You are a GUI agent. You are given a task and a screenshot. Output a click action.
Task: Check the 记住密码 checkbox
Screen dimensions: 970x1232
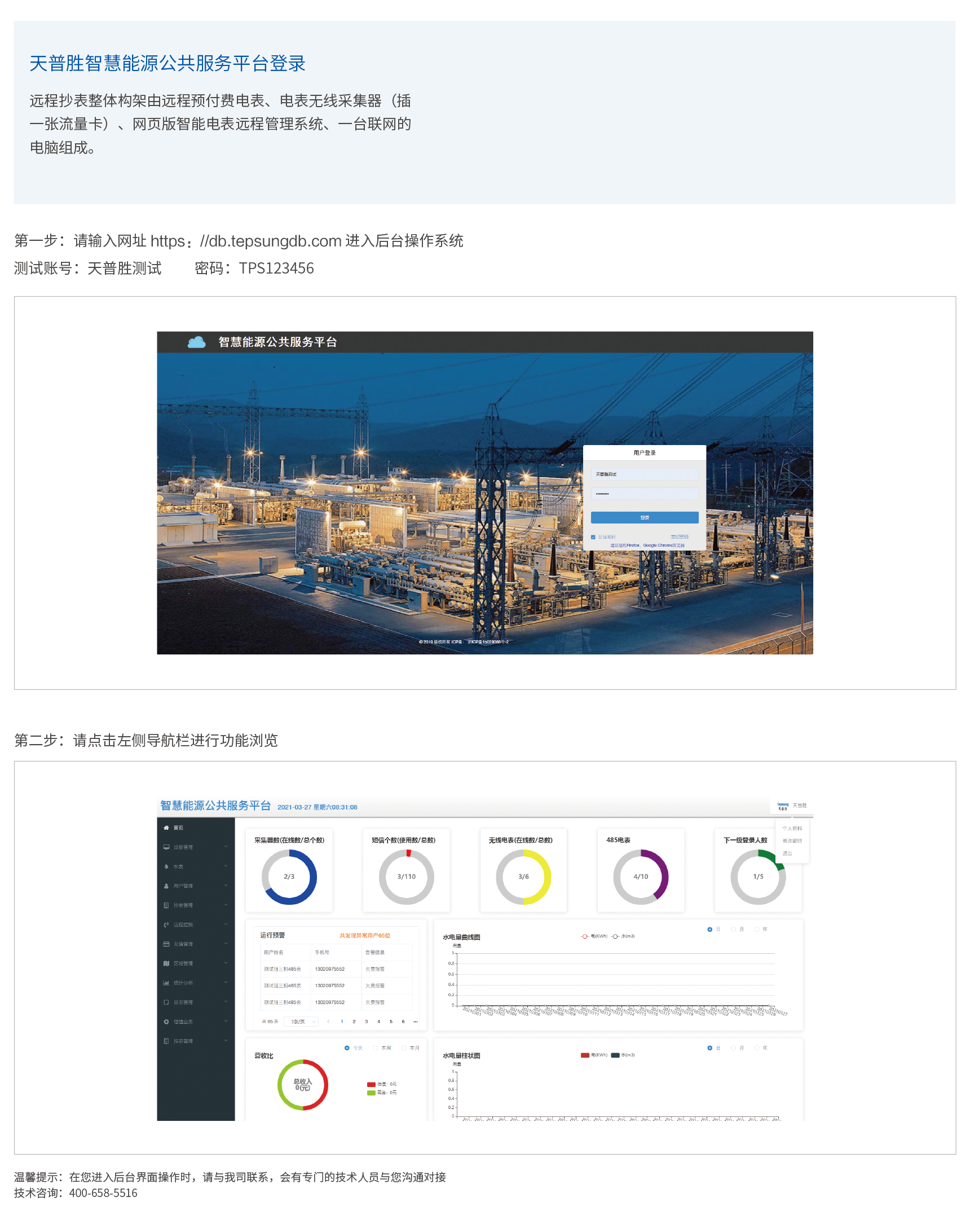pos(593,537)
